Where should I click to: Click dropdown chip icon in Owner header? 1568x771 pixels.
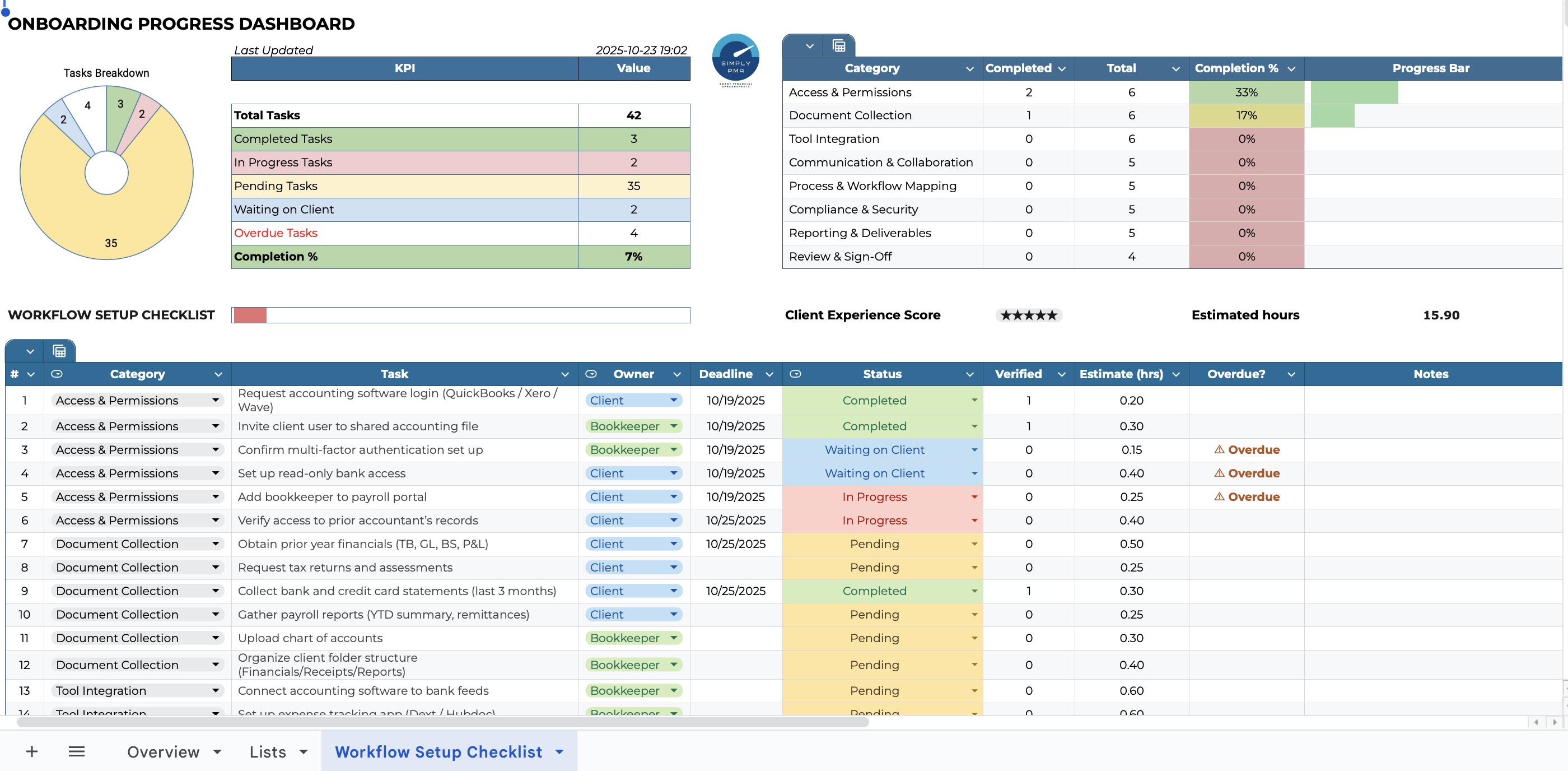coord(590,374)
